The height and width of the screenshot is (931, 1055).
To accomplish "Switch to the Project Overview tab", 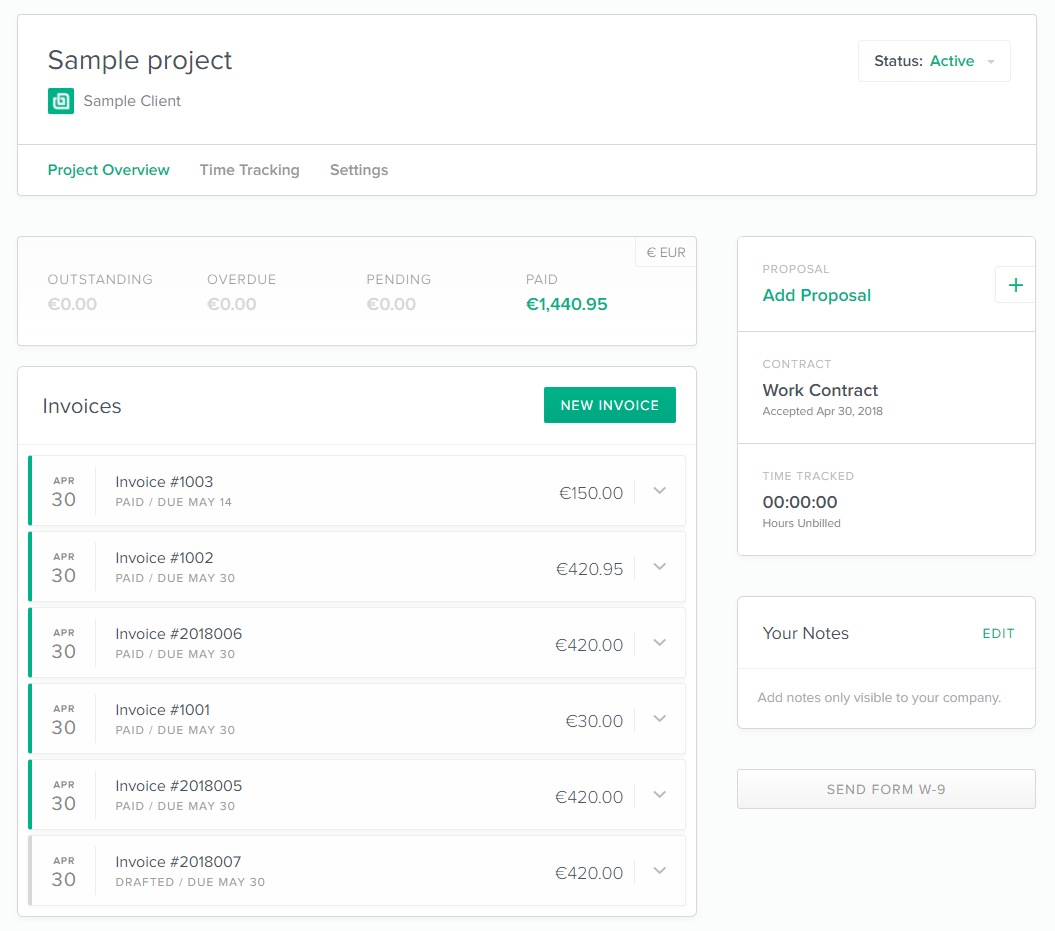I will (108, 170).
